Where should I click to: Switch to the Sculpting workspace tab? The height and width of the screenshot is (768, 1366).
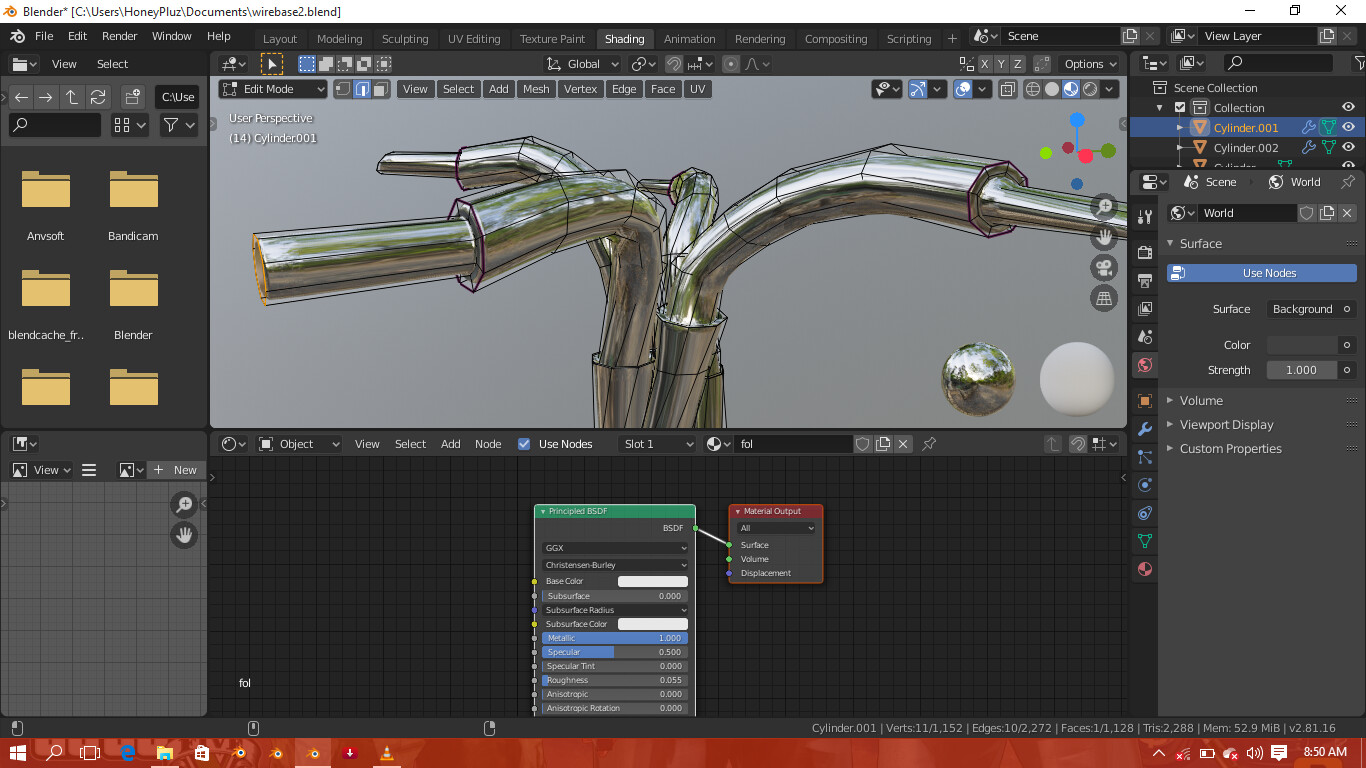point(405,39)
